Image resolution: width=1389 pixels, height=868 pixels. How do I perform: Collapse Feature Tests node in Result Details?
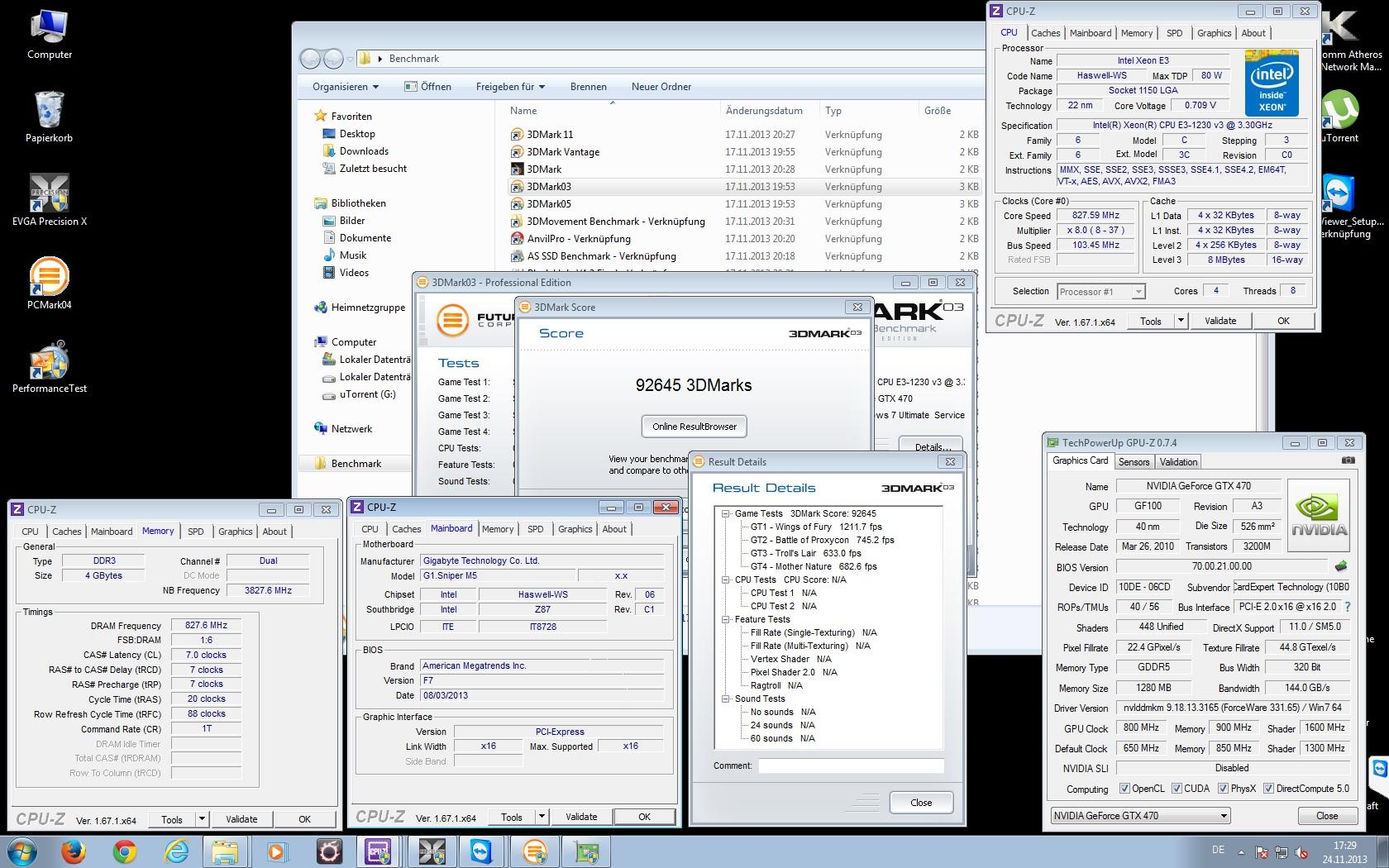point(725,619)
